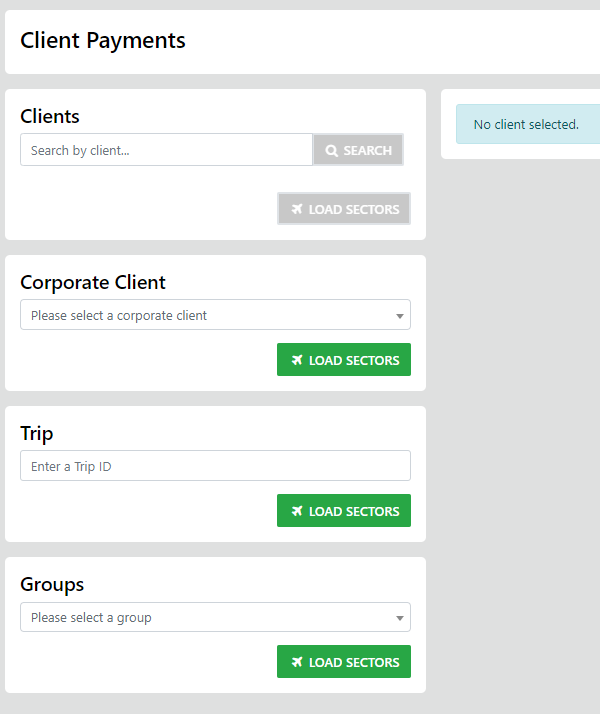Click the plane icon in the Clients section
Screen dimensions: 600x714
coord(297,210)
